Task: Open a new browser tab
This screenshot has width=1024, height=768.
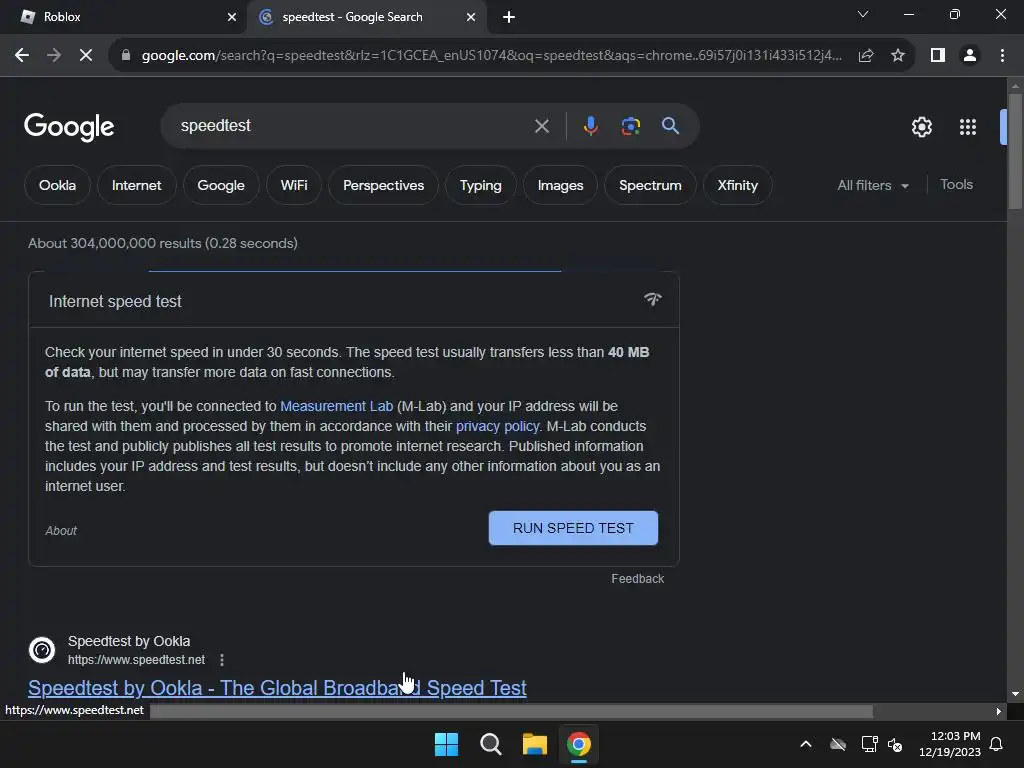Action: pos(509,17)
